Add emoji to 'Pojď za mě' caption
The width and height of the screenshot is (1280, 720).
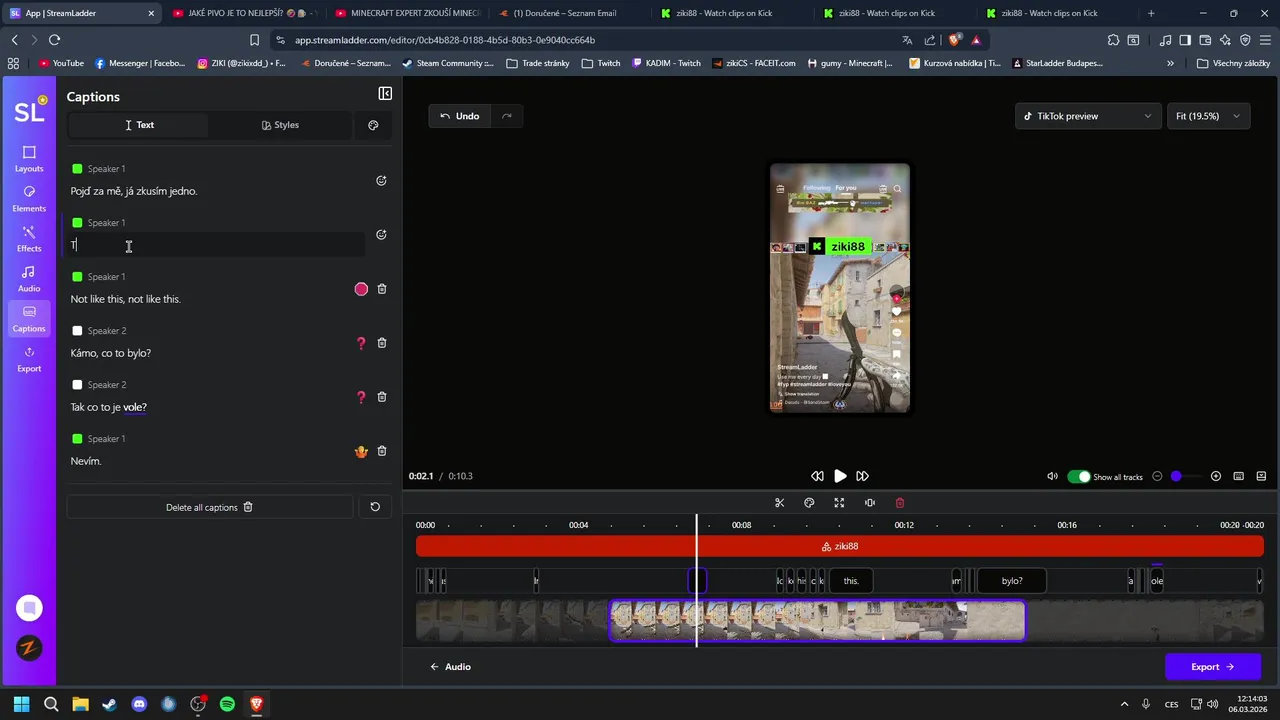381,181
